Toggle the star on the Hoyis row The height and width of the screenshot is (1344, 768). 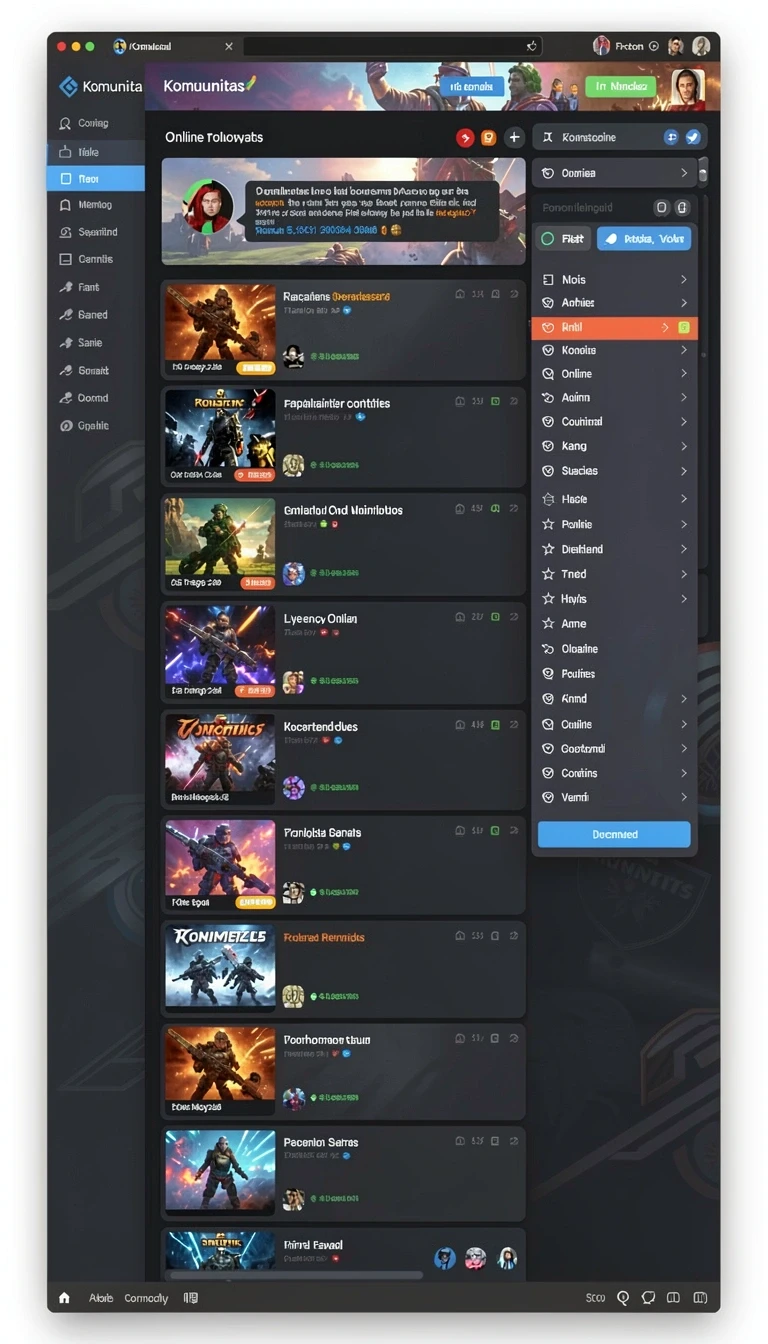tap(548, 599)
